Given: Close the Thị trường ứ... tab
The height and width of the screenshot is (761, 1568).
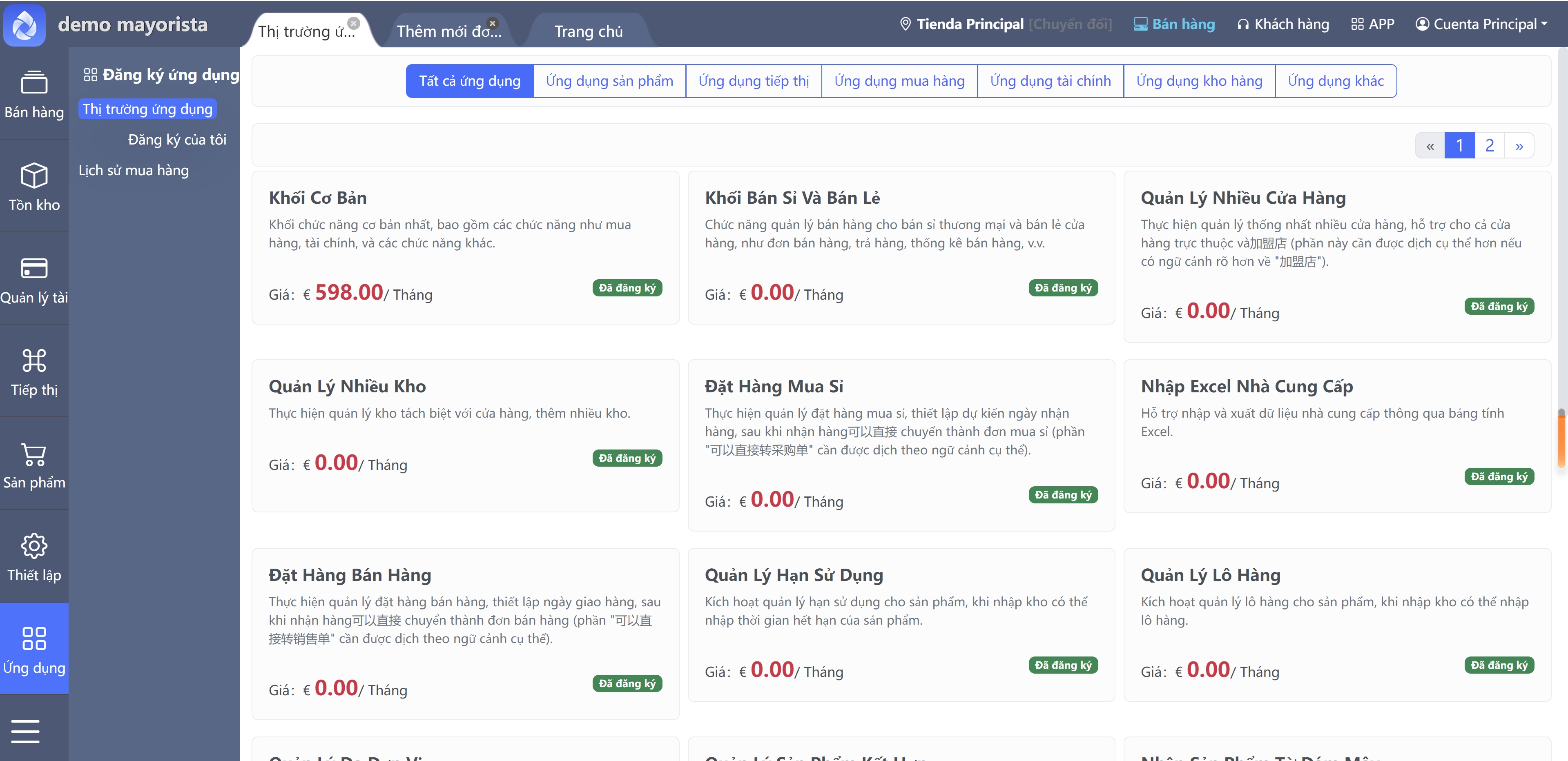Looking at the screenshot, I should 354,23.
